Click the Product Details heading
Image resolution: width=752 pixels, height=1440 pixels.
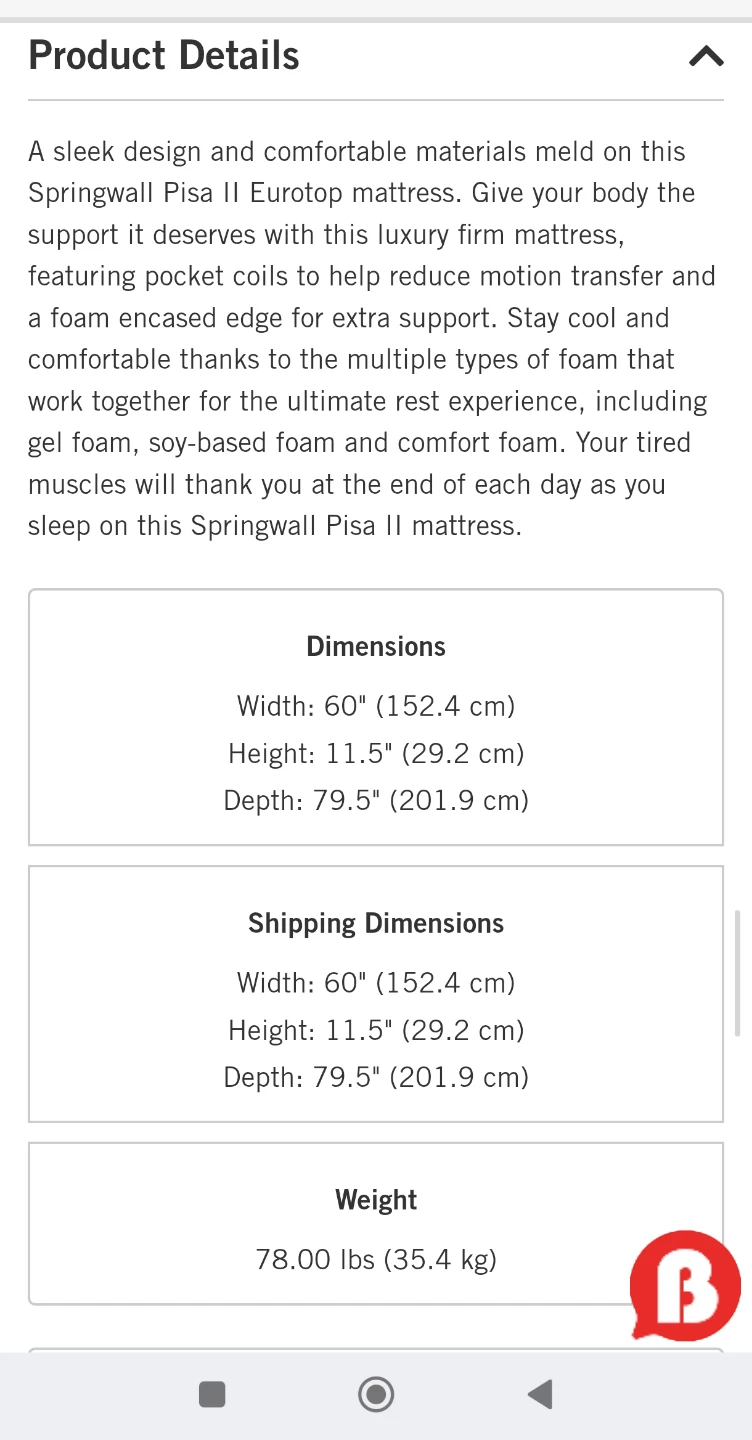[164, 56]
